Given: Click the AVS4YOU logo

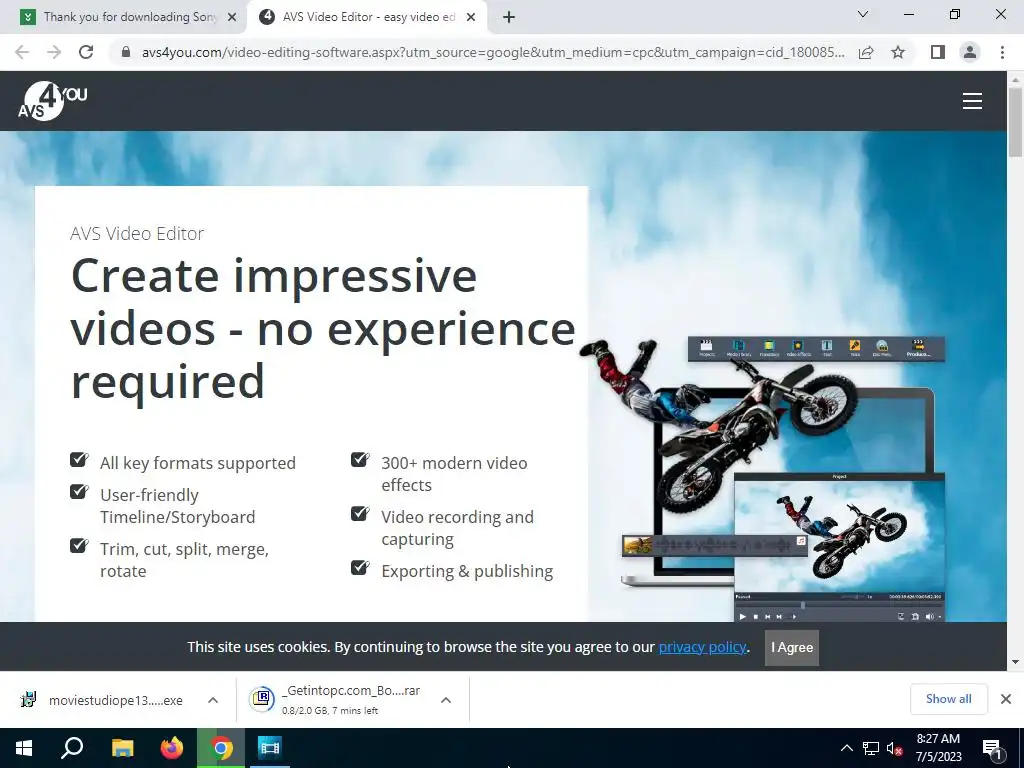Looking at the screenshot, I should (x=52, y=101).
